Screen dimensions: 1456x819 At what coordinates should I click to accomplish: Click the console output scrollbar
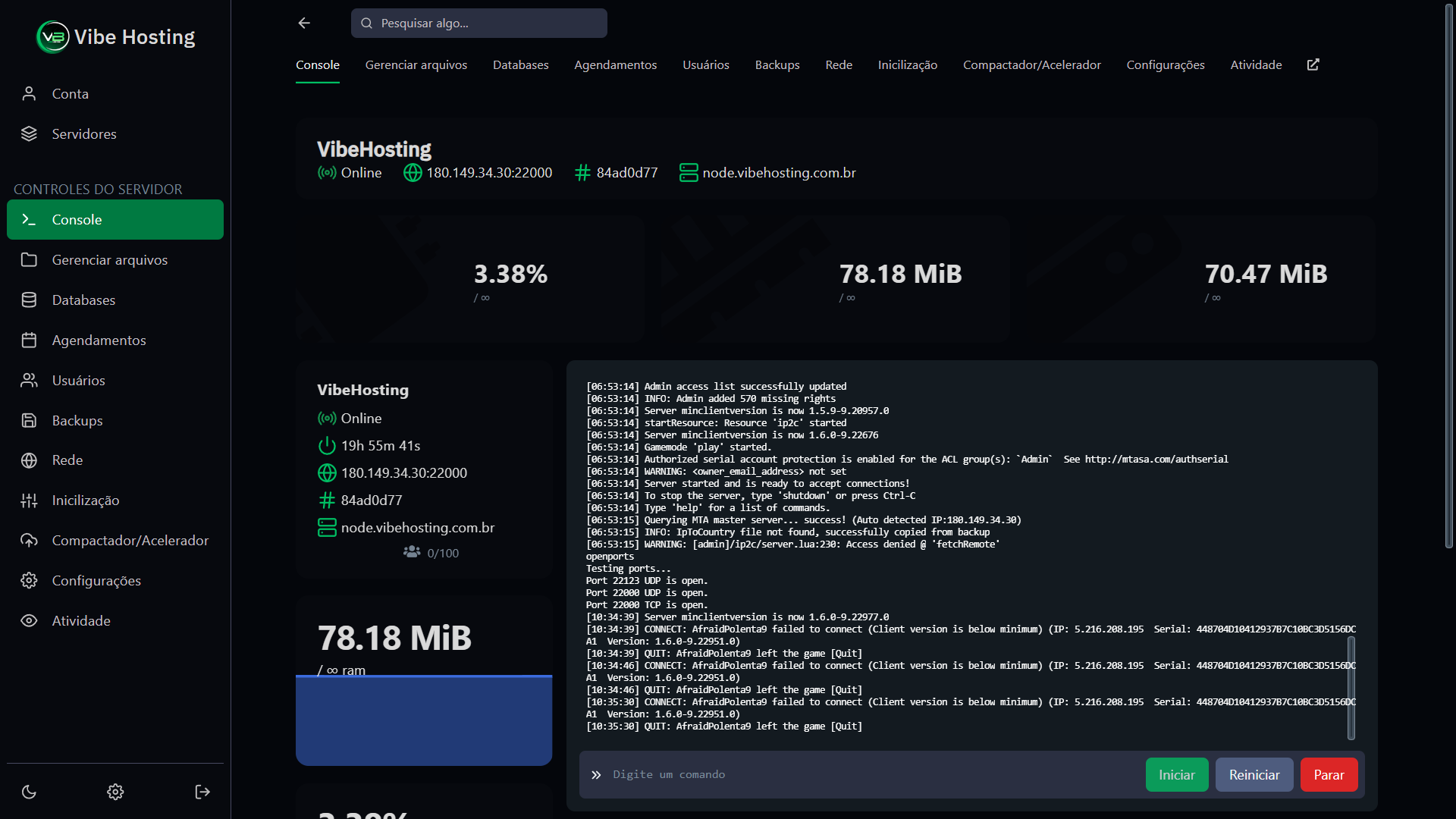[1351, 687]
